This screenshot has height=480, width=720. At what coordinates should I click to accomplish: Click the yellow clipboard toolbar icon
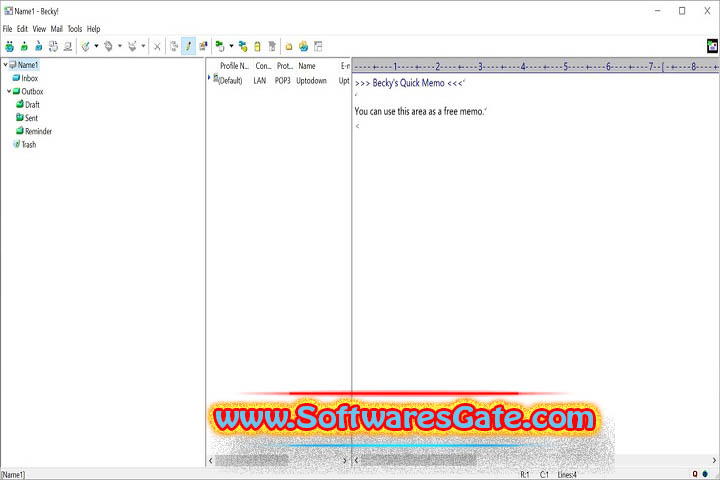pos(257,46)
